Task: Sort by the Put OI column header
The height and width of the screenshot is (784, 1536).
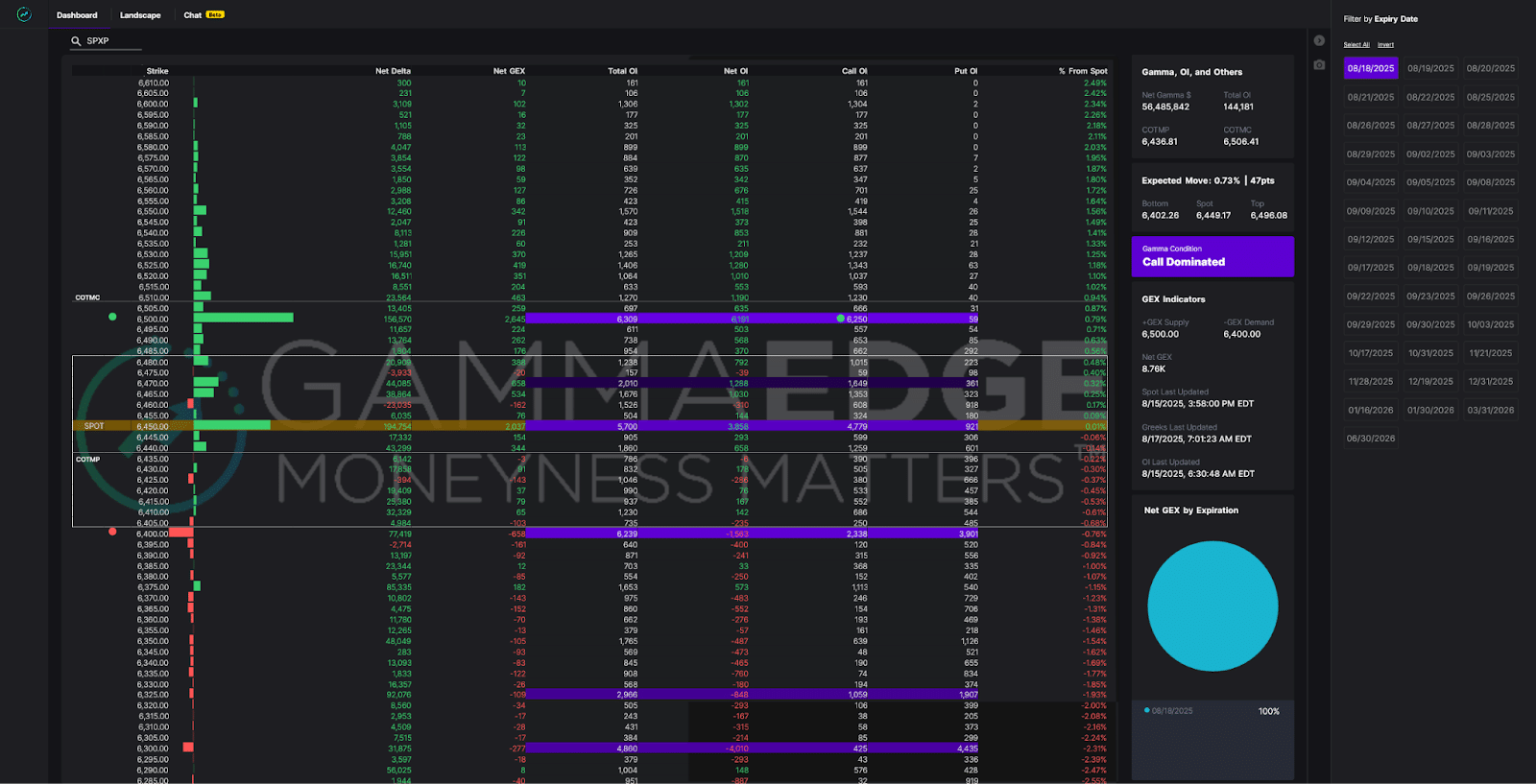Action: click(x=966, y=71)
